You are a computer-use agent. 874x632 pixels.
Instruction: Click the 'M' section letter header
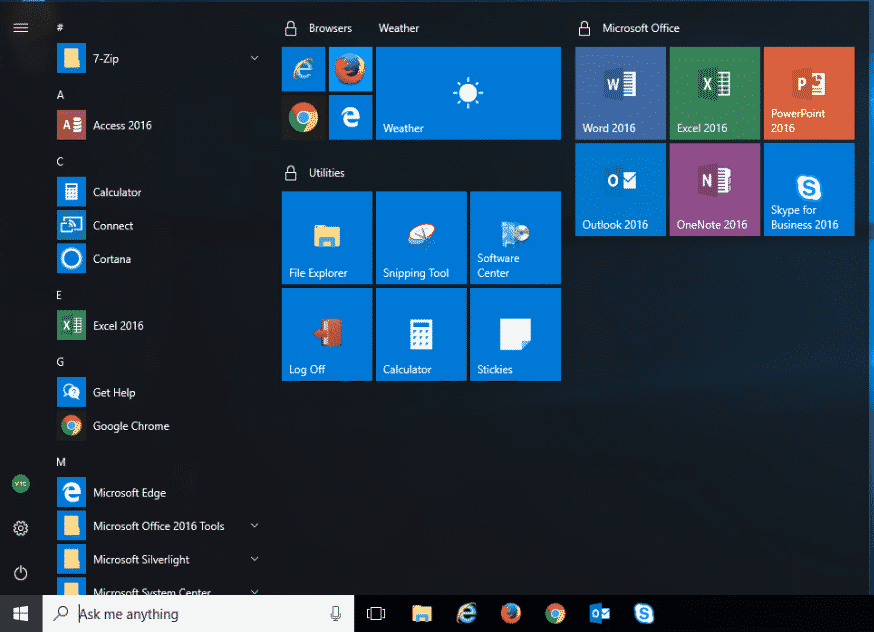(x=61, y=462)
